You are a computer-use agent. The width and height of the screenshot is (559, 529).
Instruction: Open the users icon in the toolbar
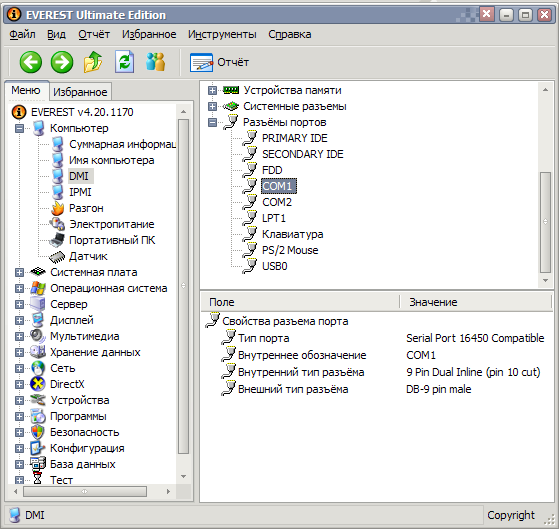coord(155,62)
